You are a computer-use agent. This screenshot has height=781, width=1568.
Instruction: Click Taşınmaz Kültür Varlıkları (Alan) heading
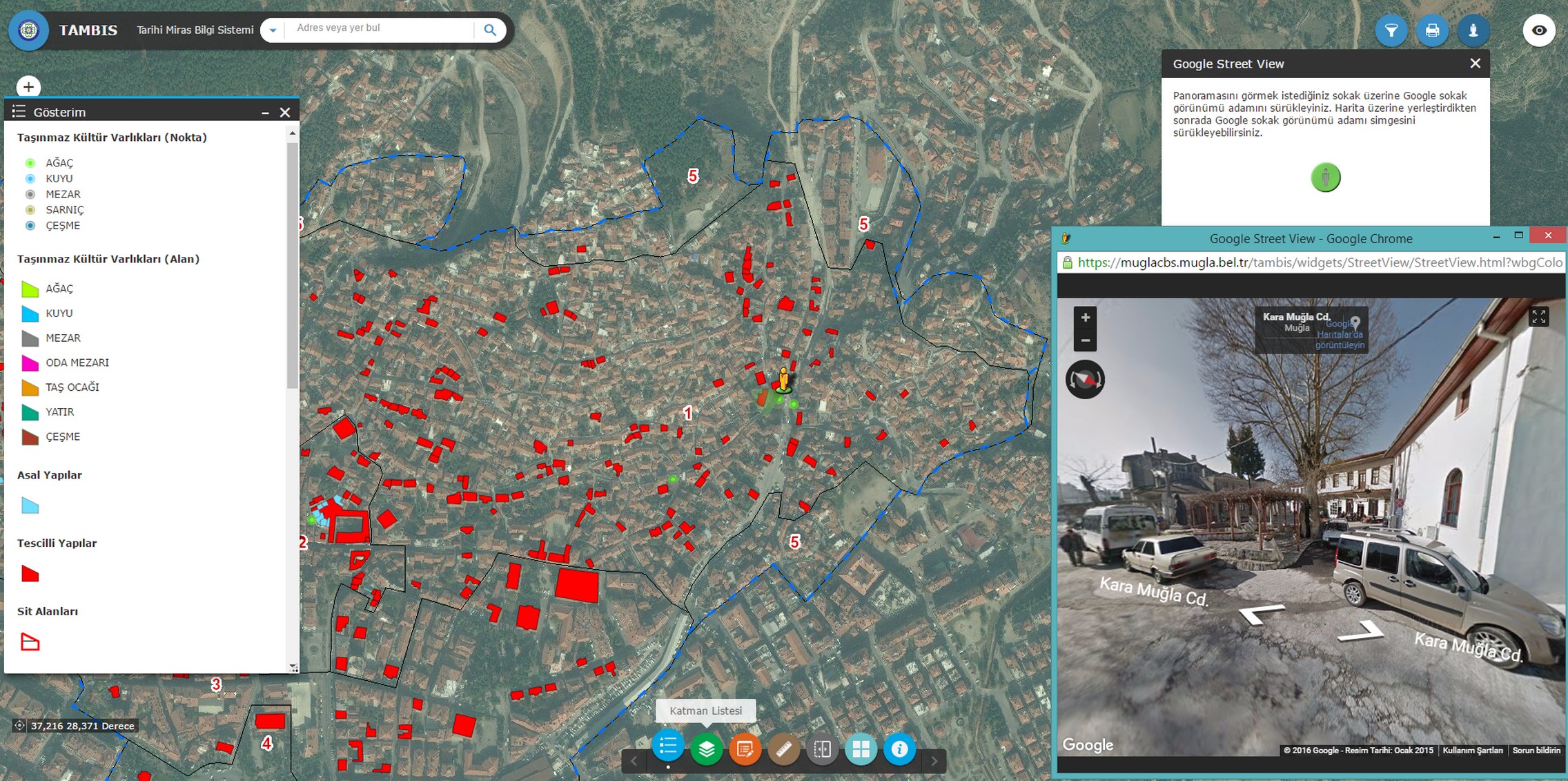pyautogui.click(x=108, y=259)
